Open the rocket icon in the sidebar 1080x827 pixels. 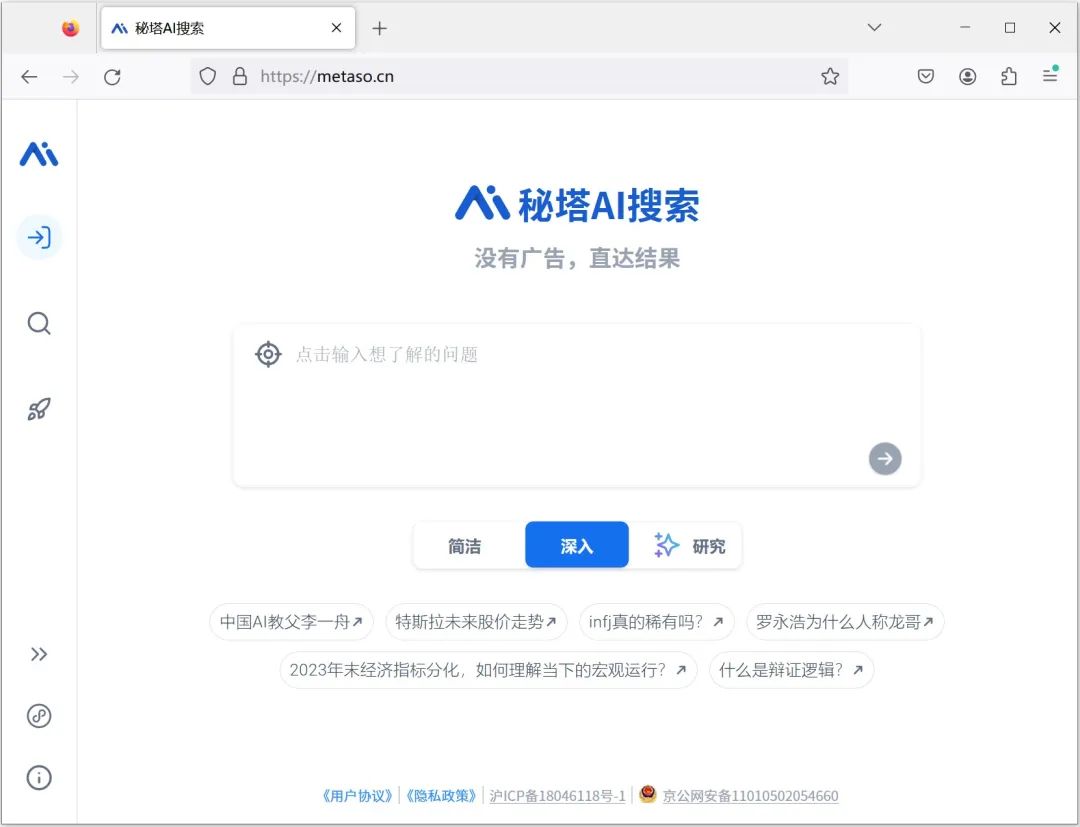click(39, 409)
